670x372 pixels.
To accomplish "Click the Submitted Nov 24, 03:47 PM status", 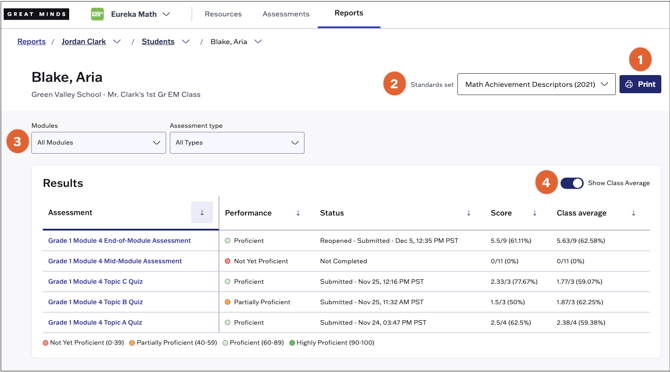I will click(x=373, y=322).
